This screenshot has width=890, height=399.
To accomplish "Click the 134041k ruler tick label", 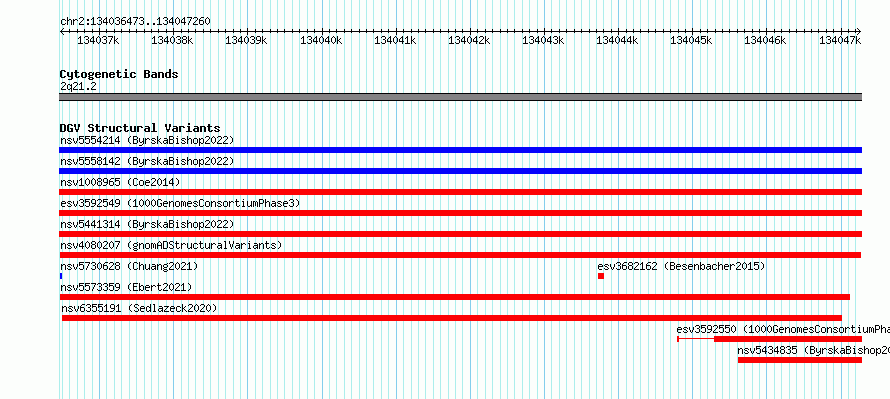I will [395, 40].
